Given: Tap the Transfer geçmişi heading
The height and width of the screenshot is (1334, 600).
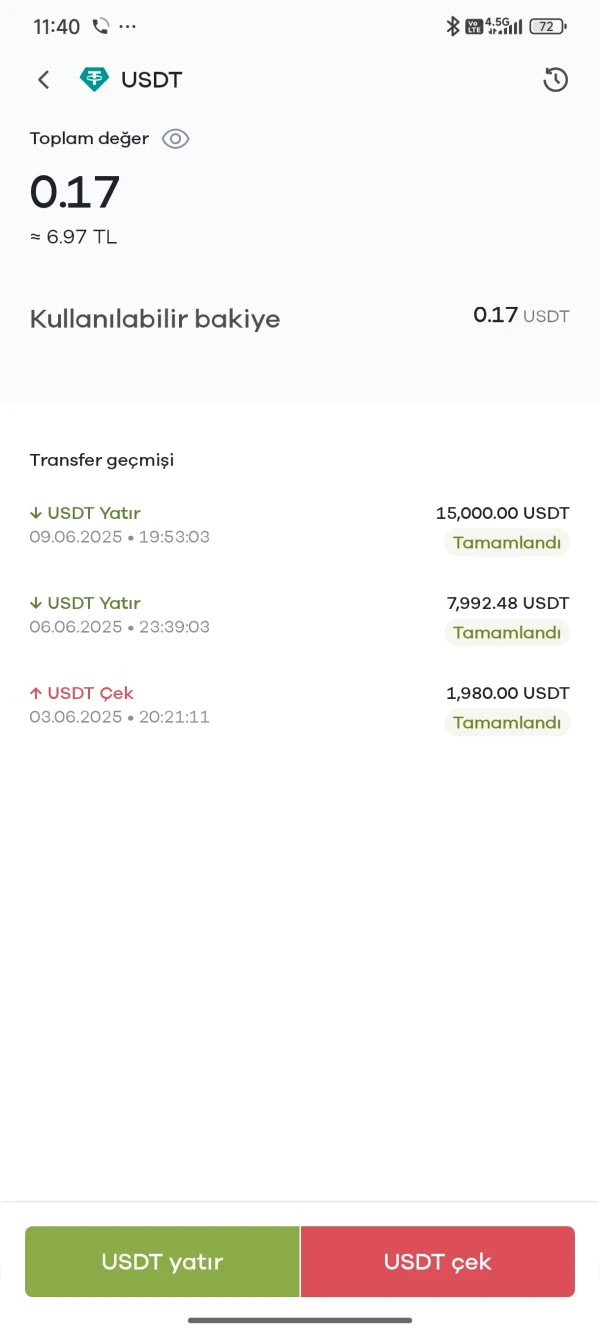Looking at the screenshot, I should click(102, 460).
